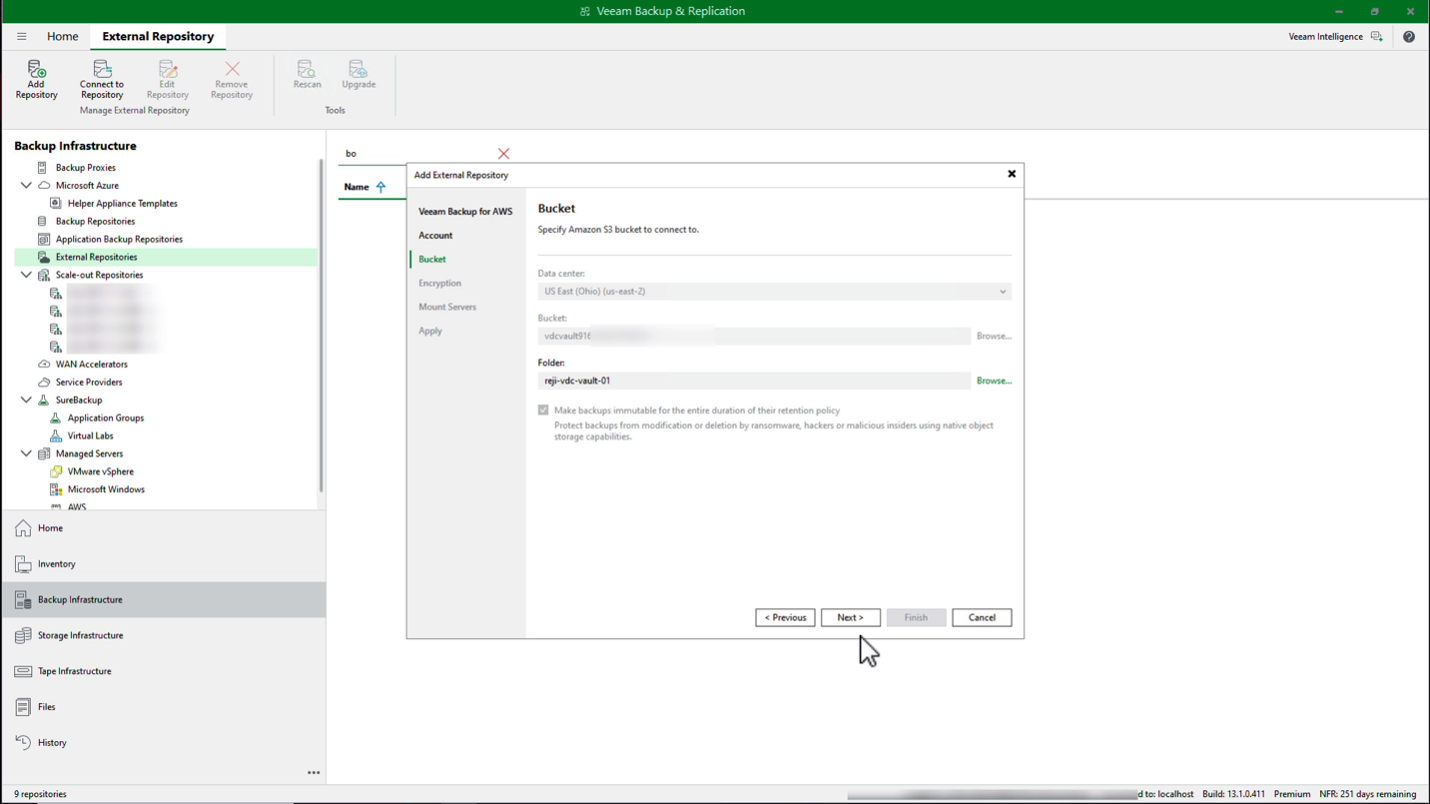This screenshot has height=804, width=1430.
Task: Click the Next button
Action: click(850, 618)
